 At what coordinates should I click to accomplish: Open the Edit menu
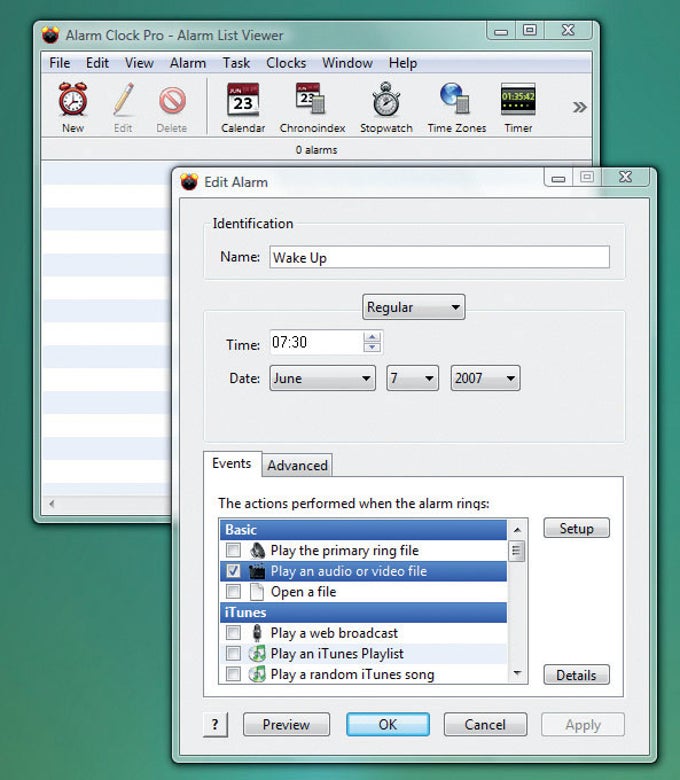97,63
